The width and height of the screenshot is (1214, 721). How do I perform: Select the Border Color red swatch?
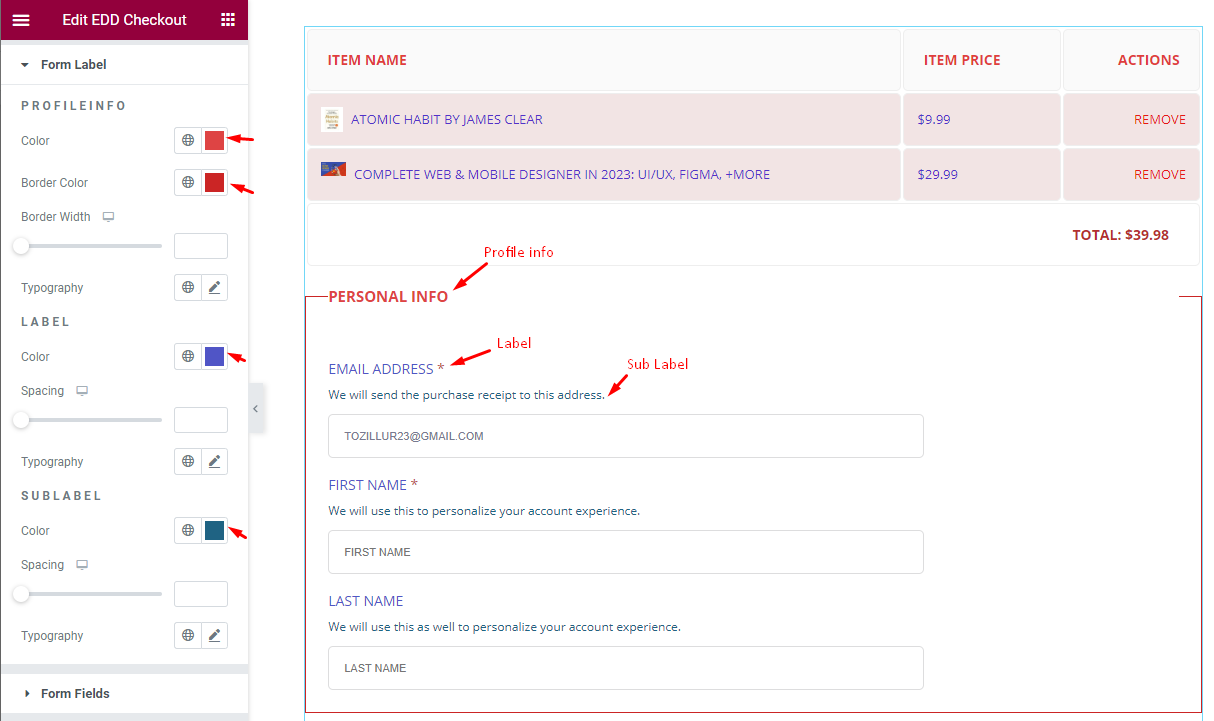pyautogui.click(x=214, y=182)
